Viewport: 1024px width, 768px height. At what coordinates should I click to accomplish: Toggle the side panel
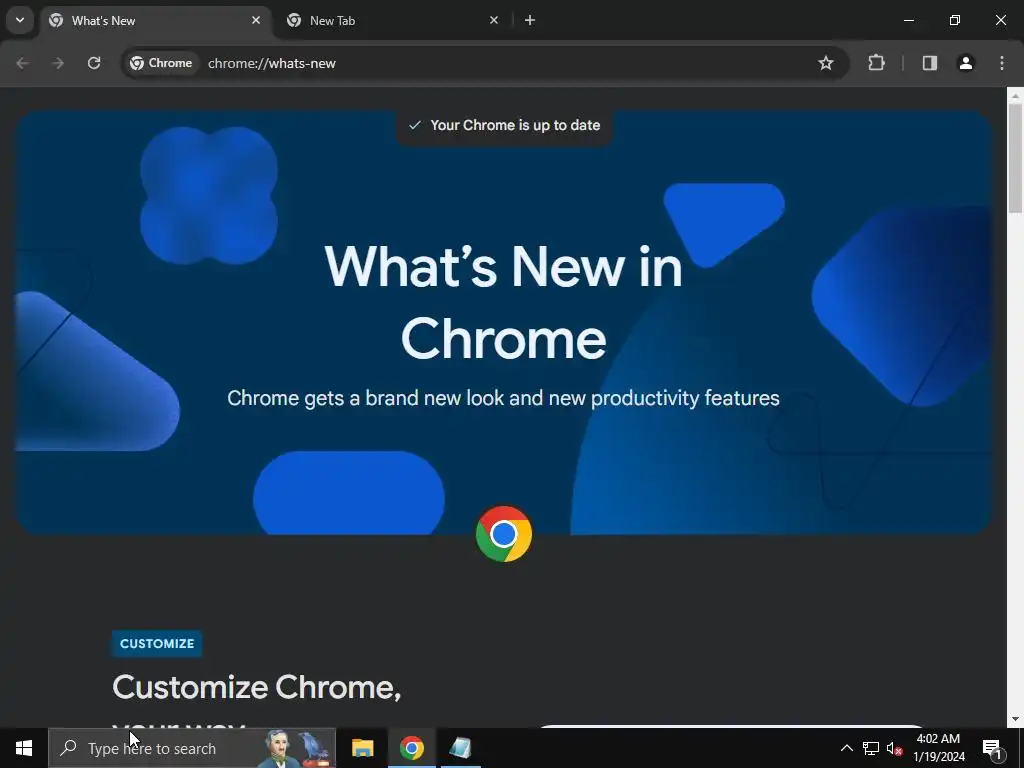click(x=930, y=63)
